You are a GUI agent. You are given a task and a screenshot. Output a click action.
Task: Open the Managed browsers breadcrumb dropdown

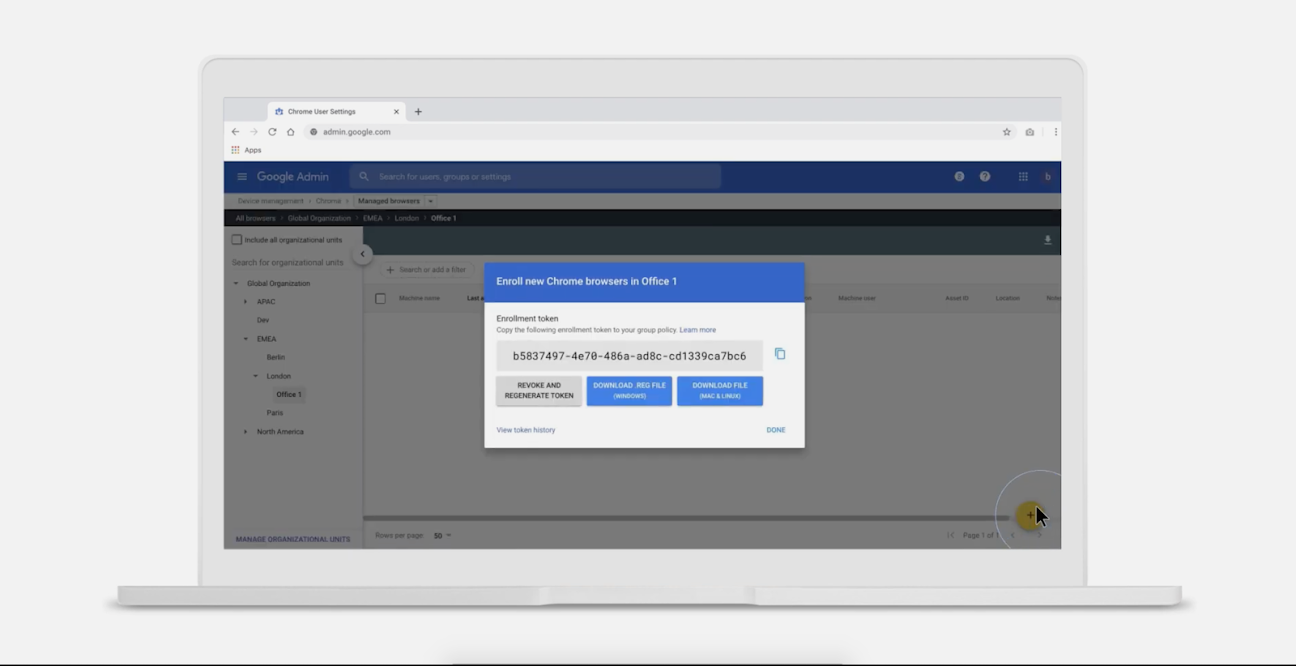click(x=431, y=201)
